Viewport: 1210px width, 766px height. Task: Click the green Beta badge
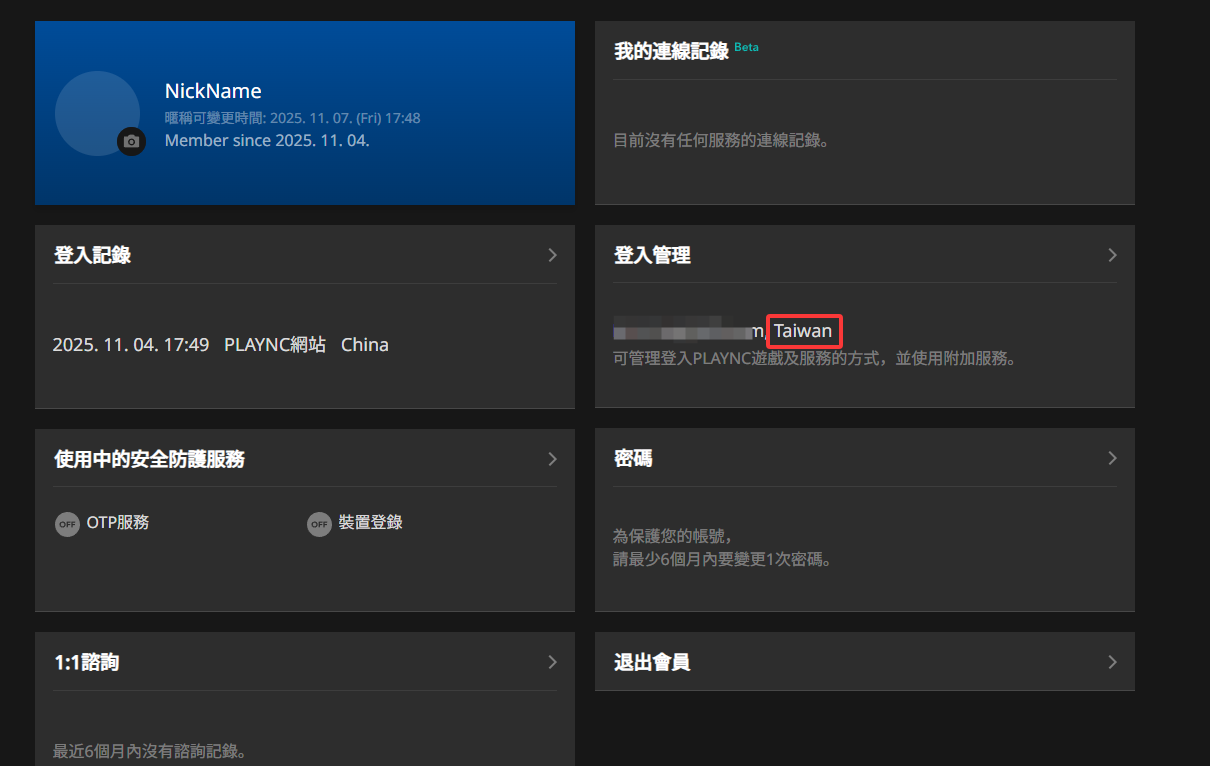pos(746,47)
